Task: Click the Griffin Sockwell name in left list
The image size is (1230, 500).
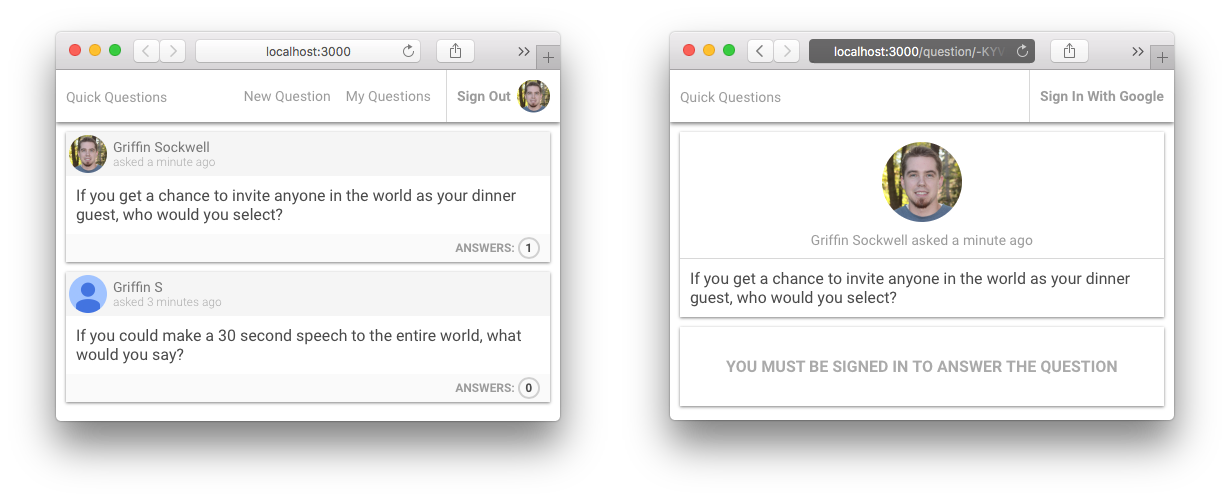Action: click(161, 147)
